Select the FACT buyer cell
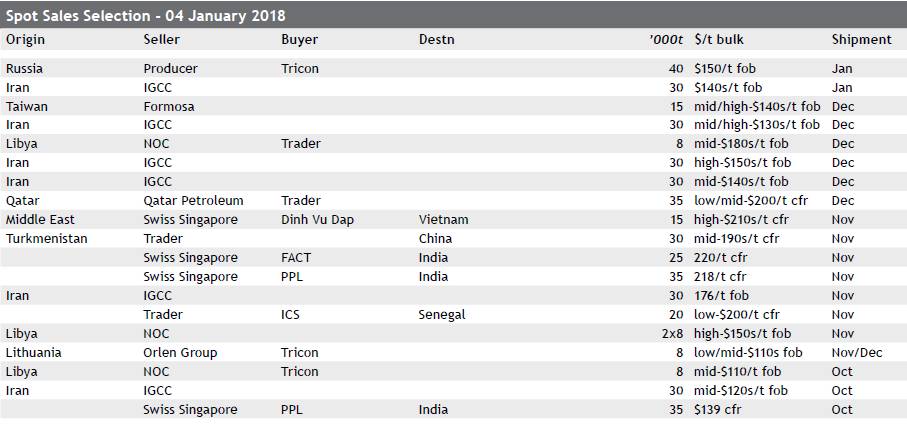907x427 pixels. tap(296, 258)
